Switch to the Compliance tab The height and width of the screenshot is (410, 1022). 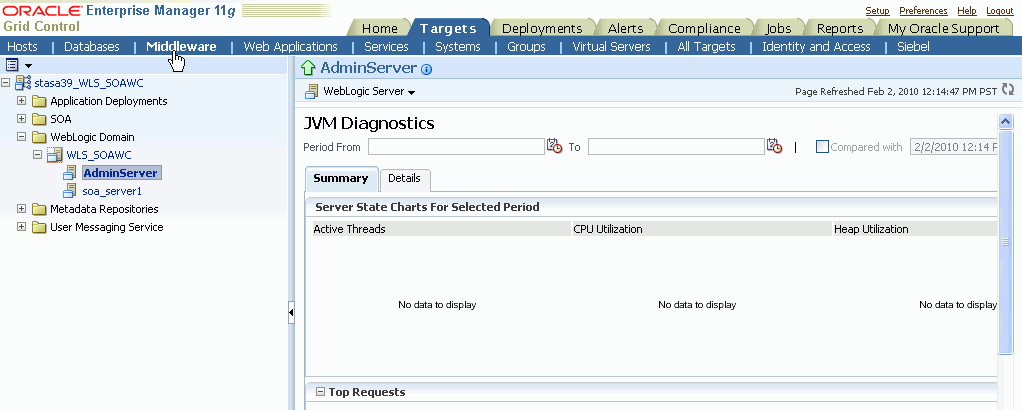pyautogui.click(x=704, y=28)
